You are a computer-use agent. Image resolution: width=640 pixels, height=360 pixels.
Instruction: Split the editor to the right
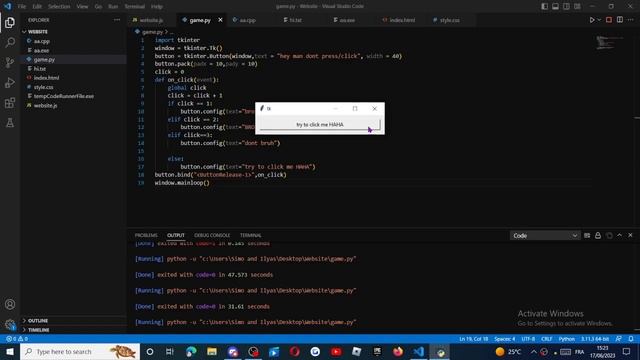[620, 20]
